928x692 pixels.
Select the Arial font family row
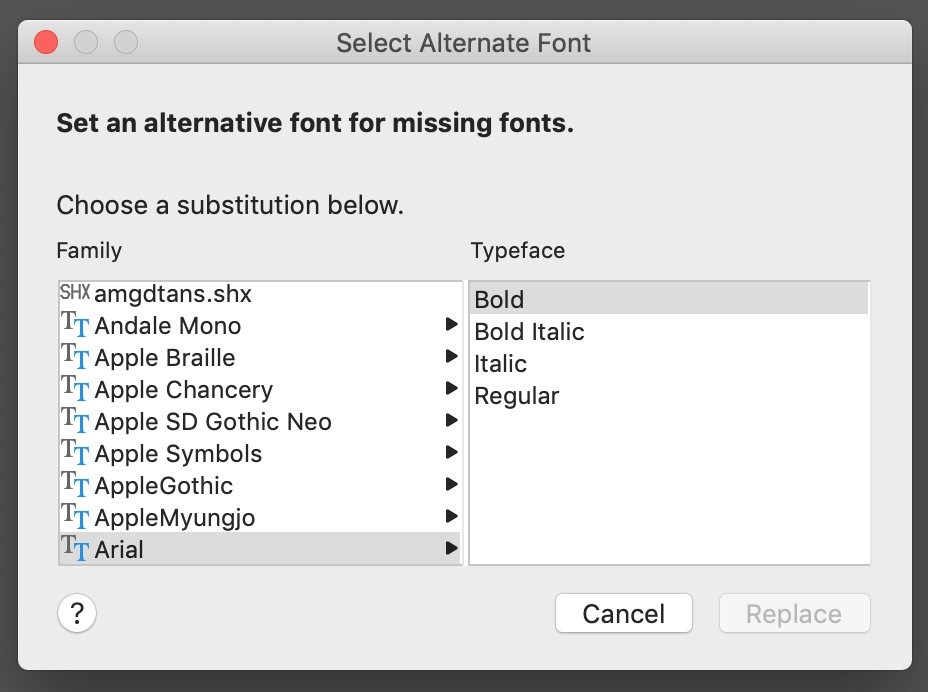click(x=250, y=549)
